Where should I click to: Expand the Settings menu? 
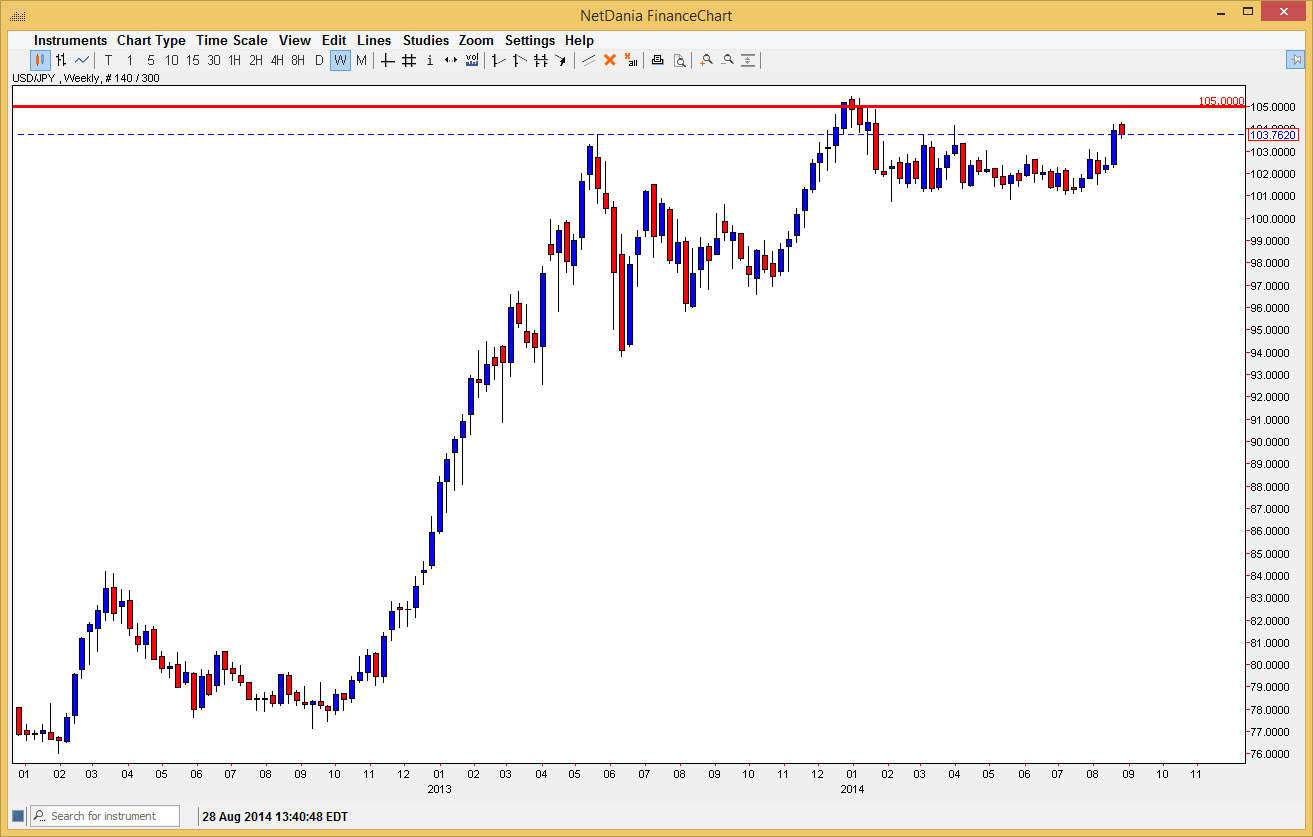click(x=530, y=40)
